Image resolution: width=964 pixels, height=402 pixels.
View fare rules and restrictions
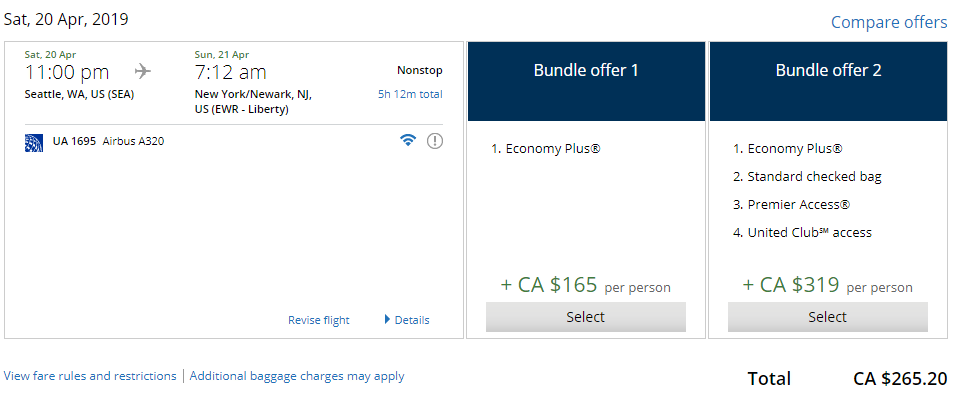(x=90, y=376)
